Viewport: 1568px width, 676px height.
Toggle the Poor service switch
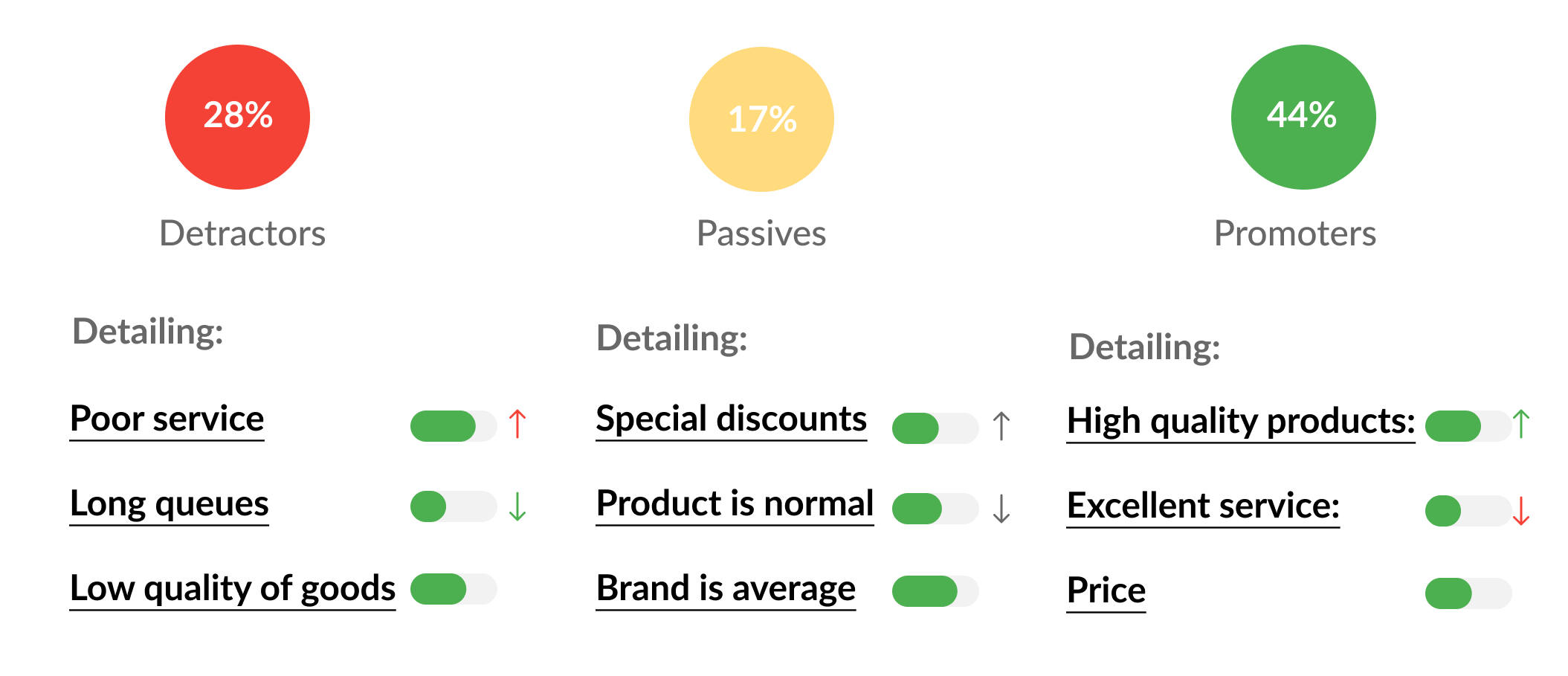point(453,426)
